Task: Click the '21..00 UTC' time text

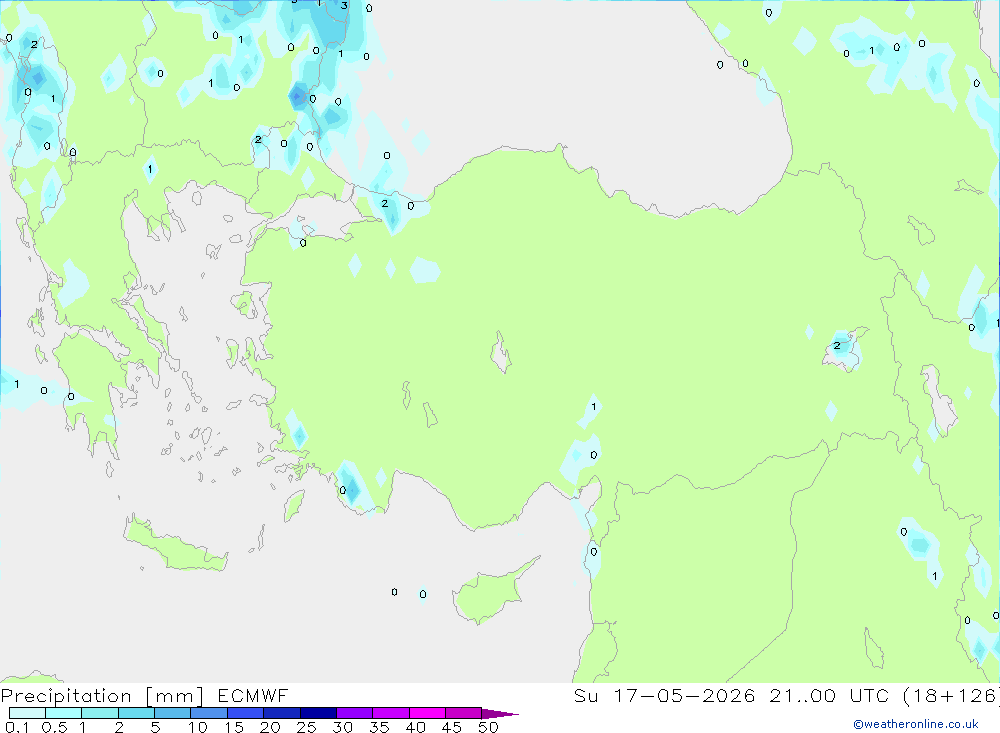Action: (829, 695)
